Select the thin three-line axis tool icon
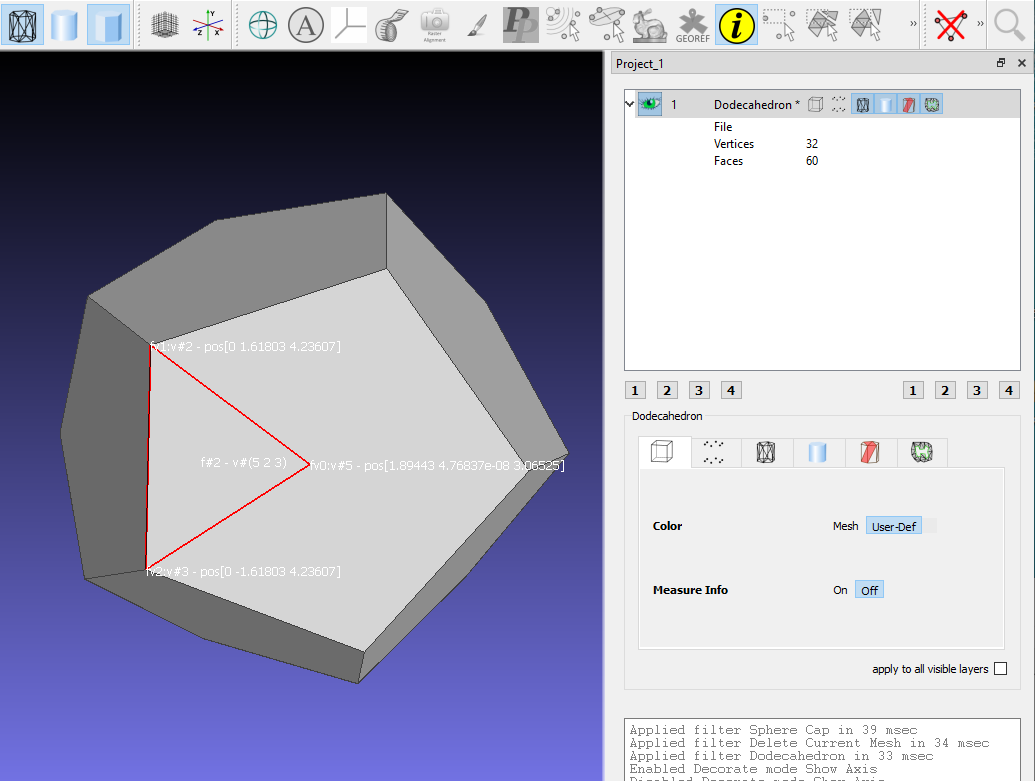1035x781 pixels. coord(349,25)
